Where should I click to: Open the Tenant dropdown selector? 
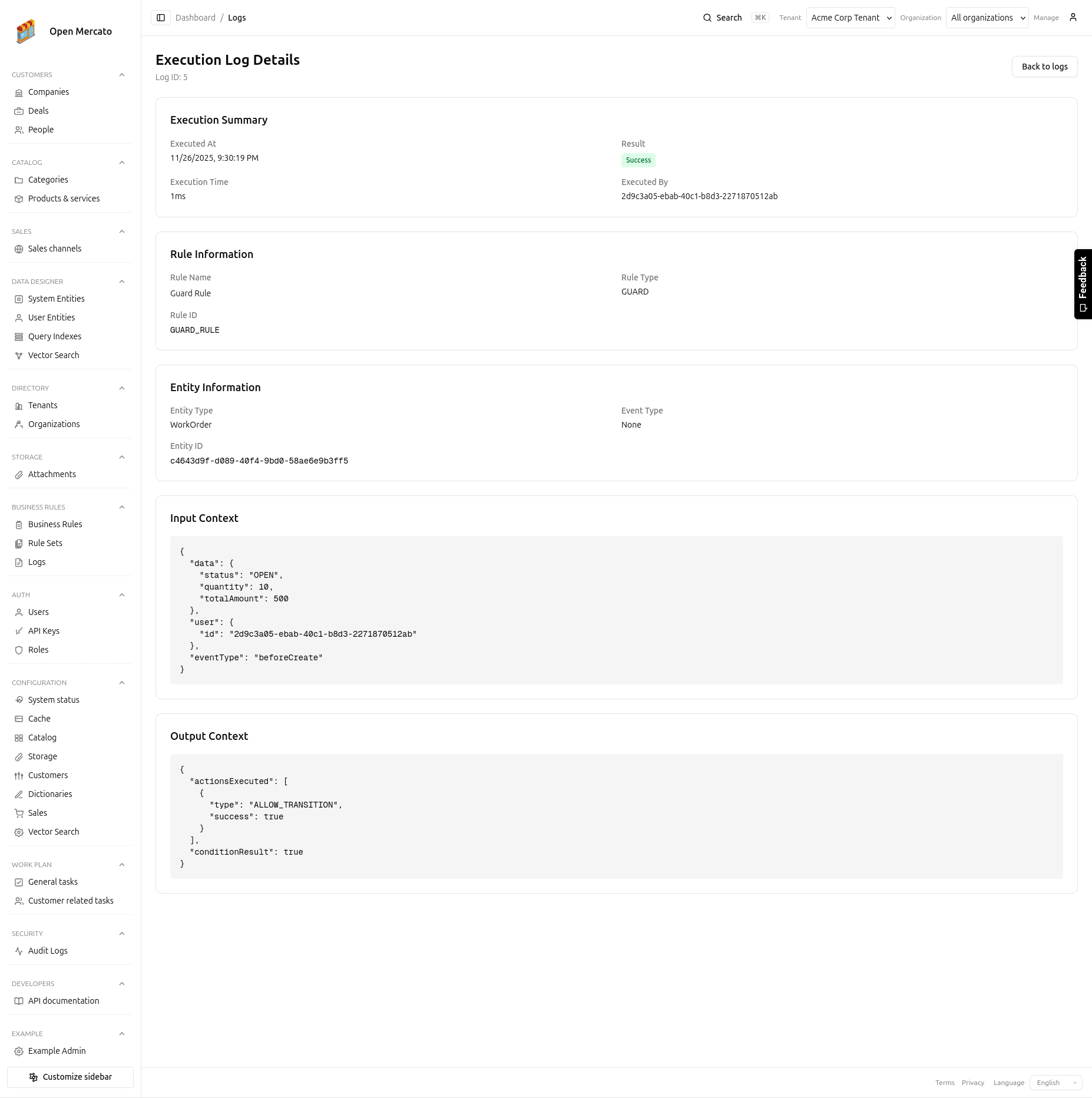[x=850, y=18]
